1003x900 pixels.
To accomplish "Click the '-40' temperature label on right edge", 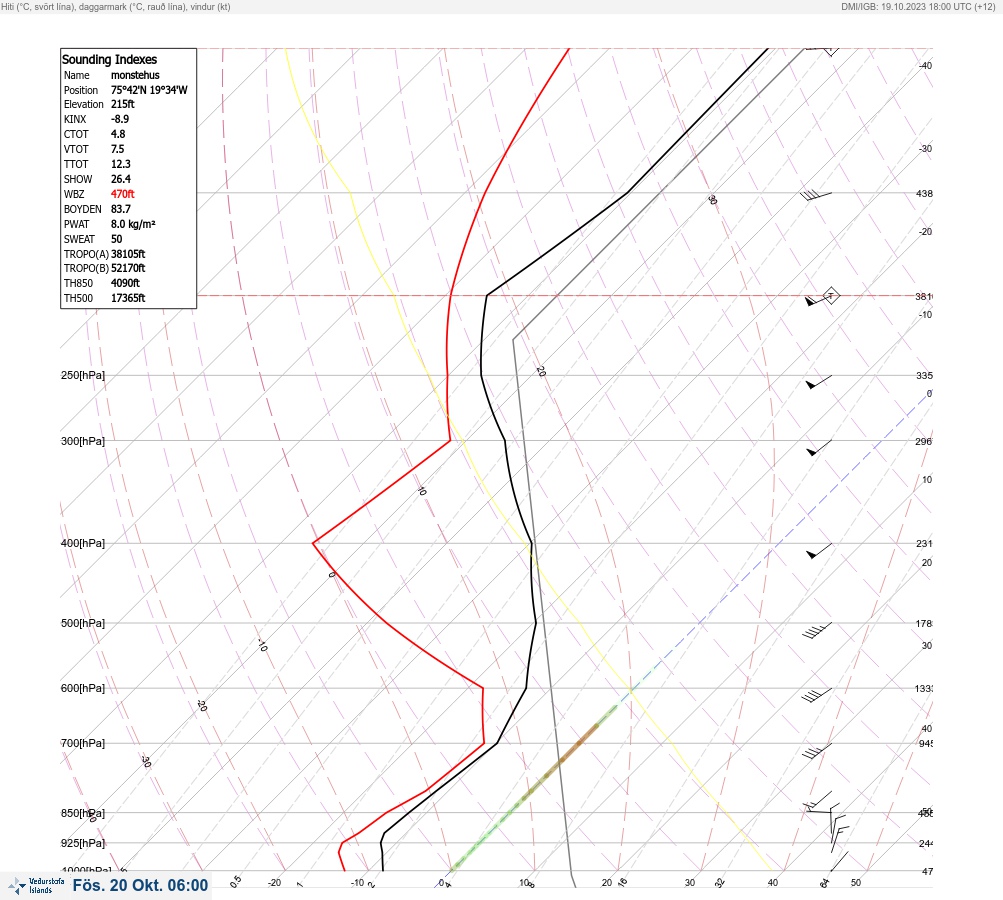I will click(x=925, y=65).
